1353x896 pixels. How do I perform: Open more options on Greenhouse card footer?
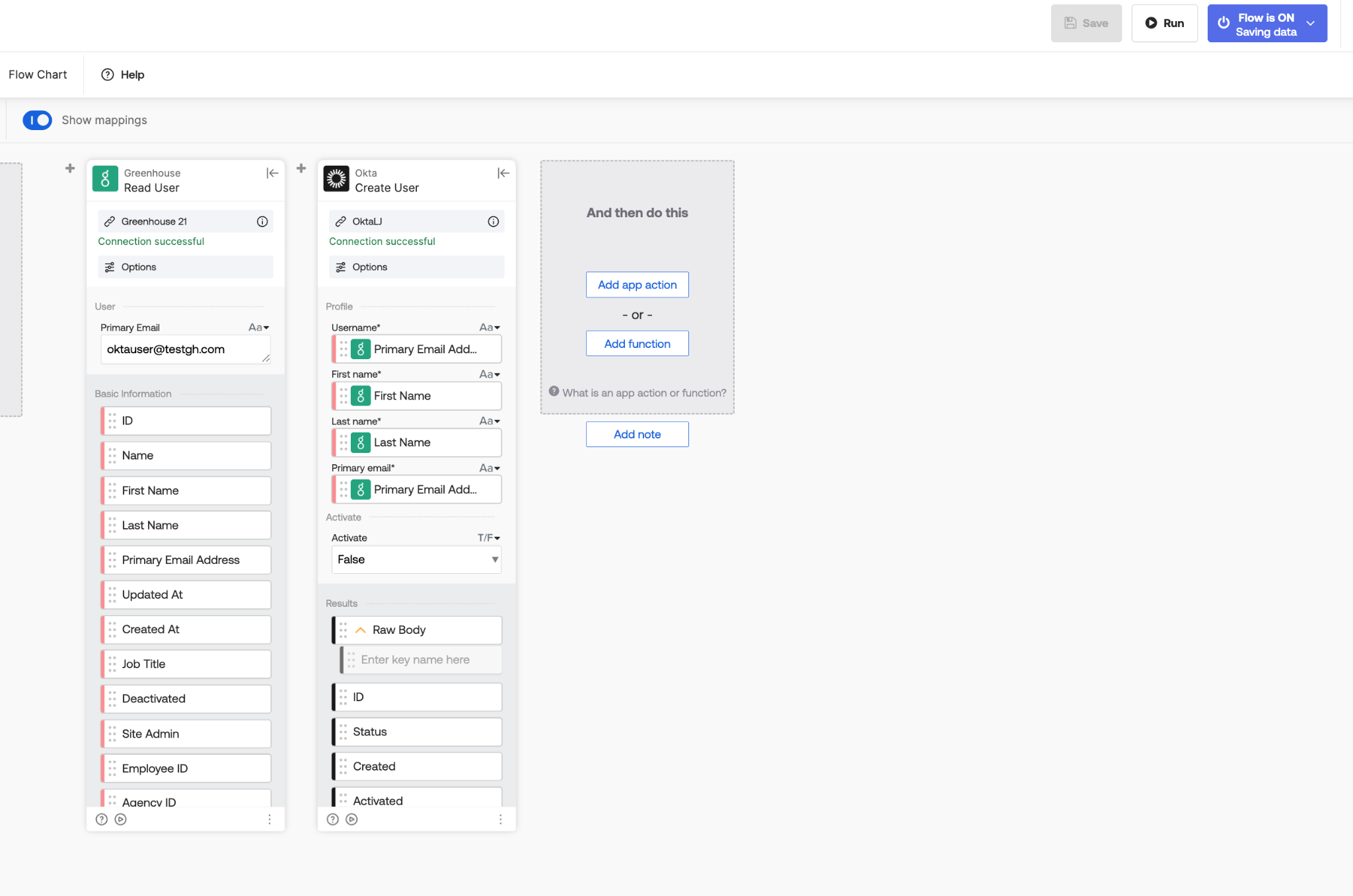(270, 819)
